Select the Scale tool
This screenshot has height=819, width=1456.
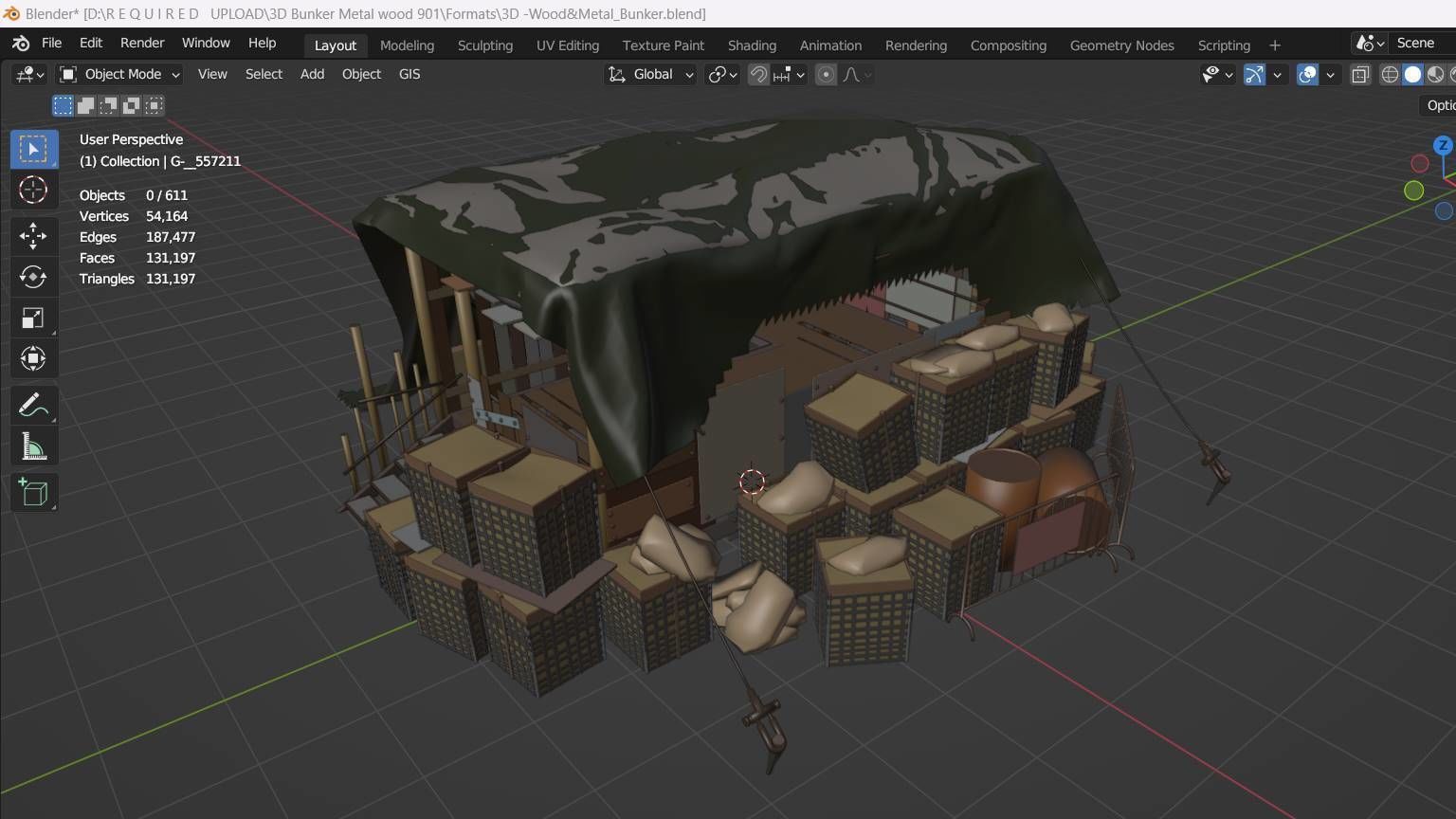[x=34, y=318]
